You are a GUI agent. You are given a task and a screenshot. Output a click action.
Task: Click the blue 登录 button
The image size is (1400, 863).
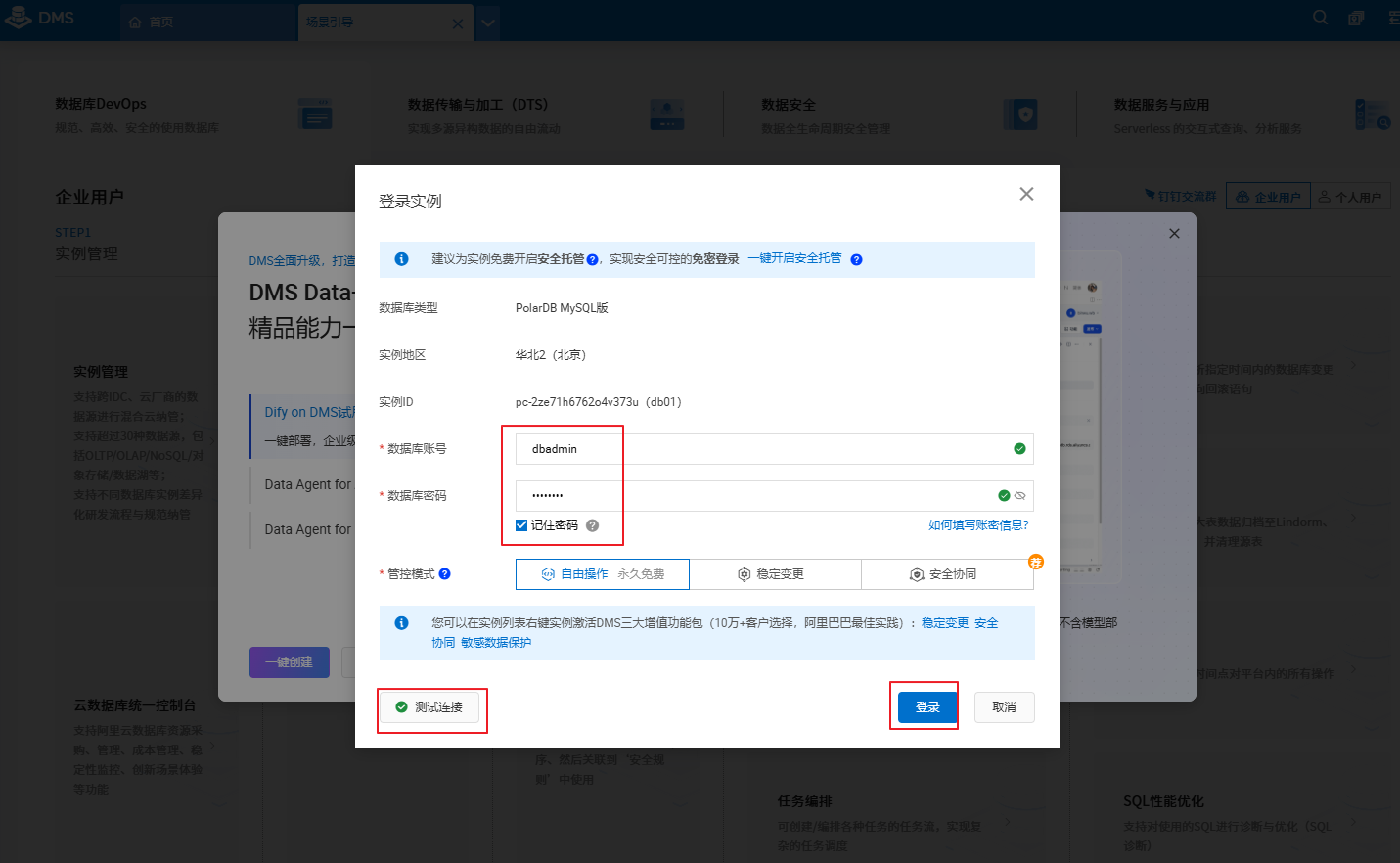tap(926, 707)
